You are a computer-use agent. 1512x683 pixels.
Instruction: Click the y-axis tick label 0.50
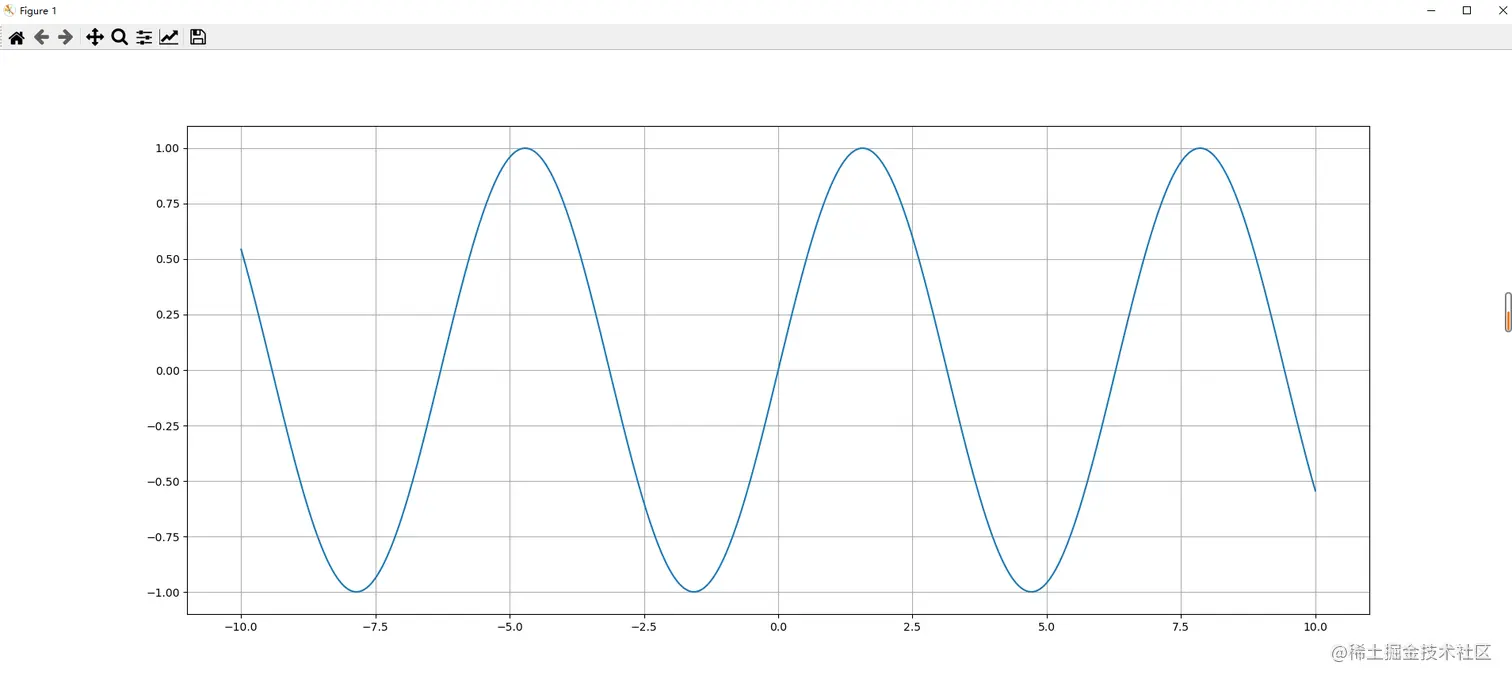click(x=166, y=259)
